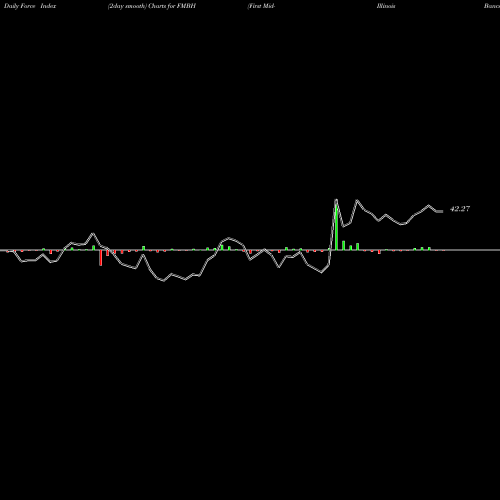Click the '(2day smooth) Charts for FMBH' text
This screenshot has height=500, width=500.
point(152,6)
